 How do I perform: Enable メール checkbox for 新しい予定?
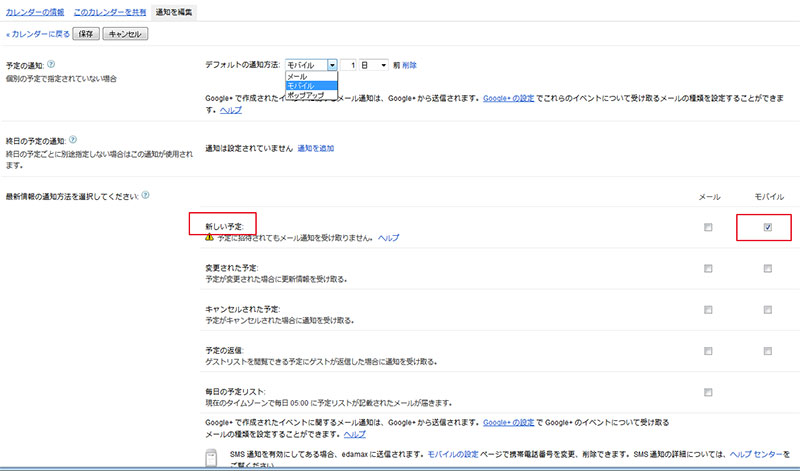pos(708,228)
